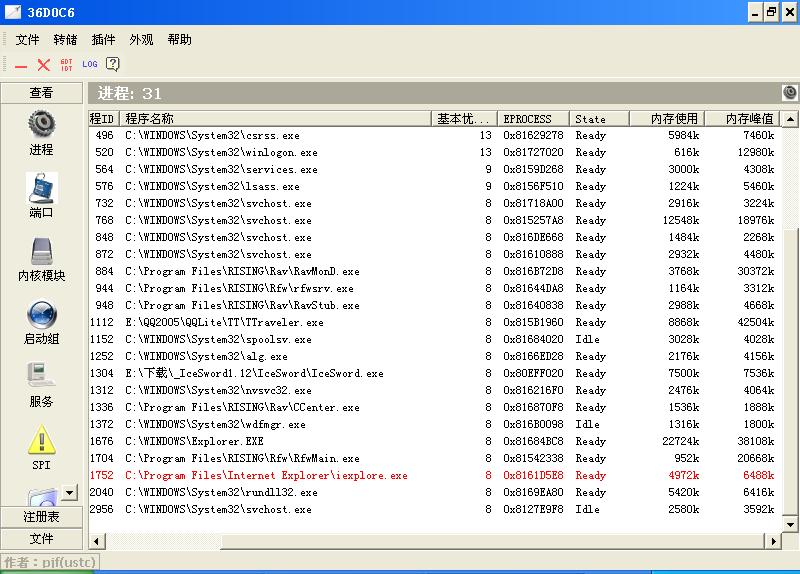Select the RavStub.exe process row
The width and height of the screenshot is (800, 574).
click(x=434, y=305)
